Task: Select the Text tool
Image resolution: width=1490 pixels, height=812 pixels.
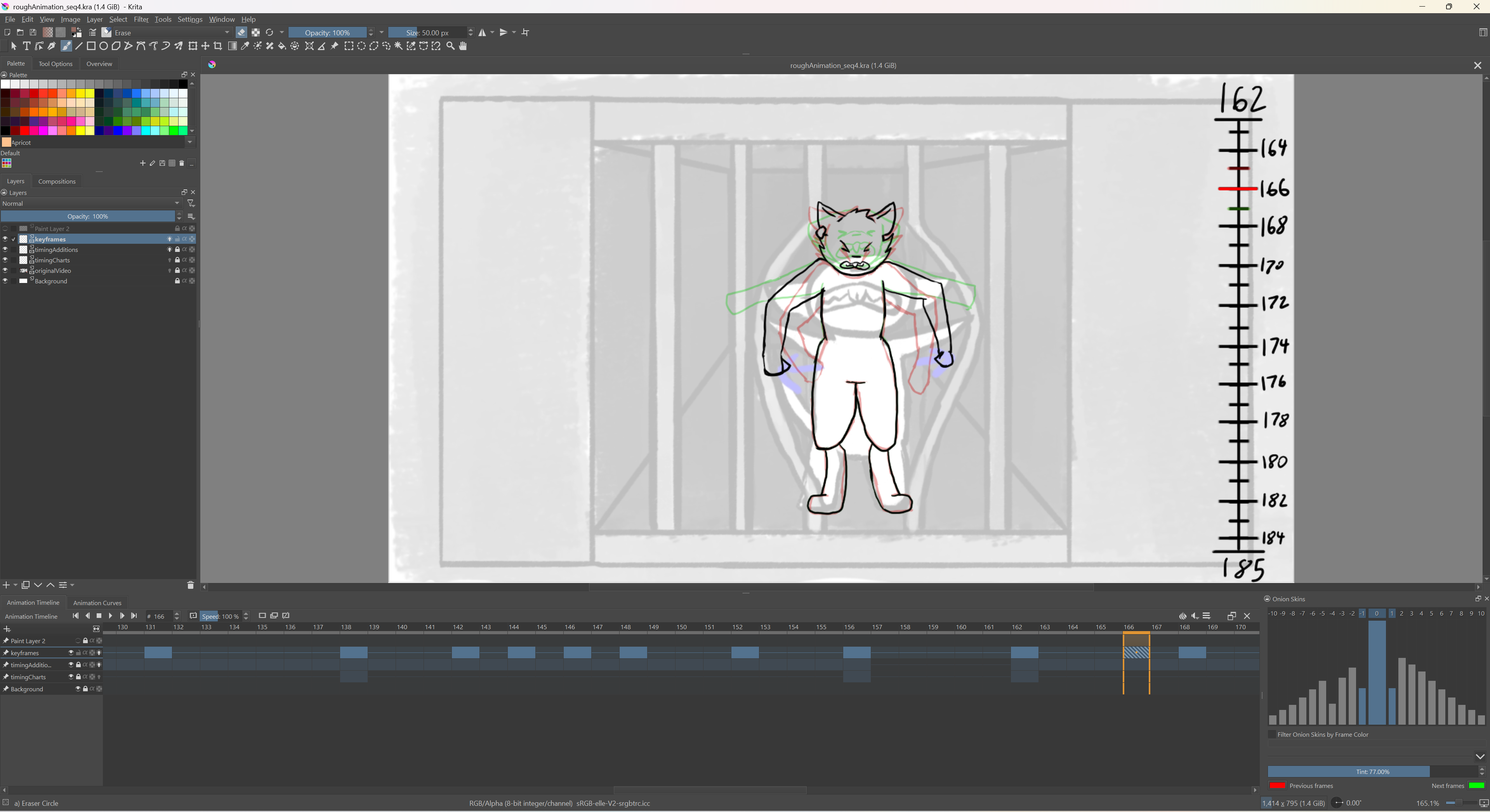Action: (27, 46)
